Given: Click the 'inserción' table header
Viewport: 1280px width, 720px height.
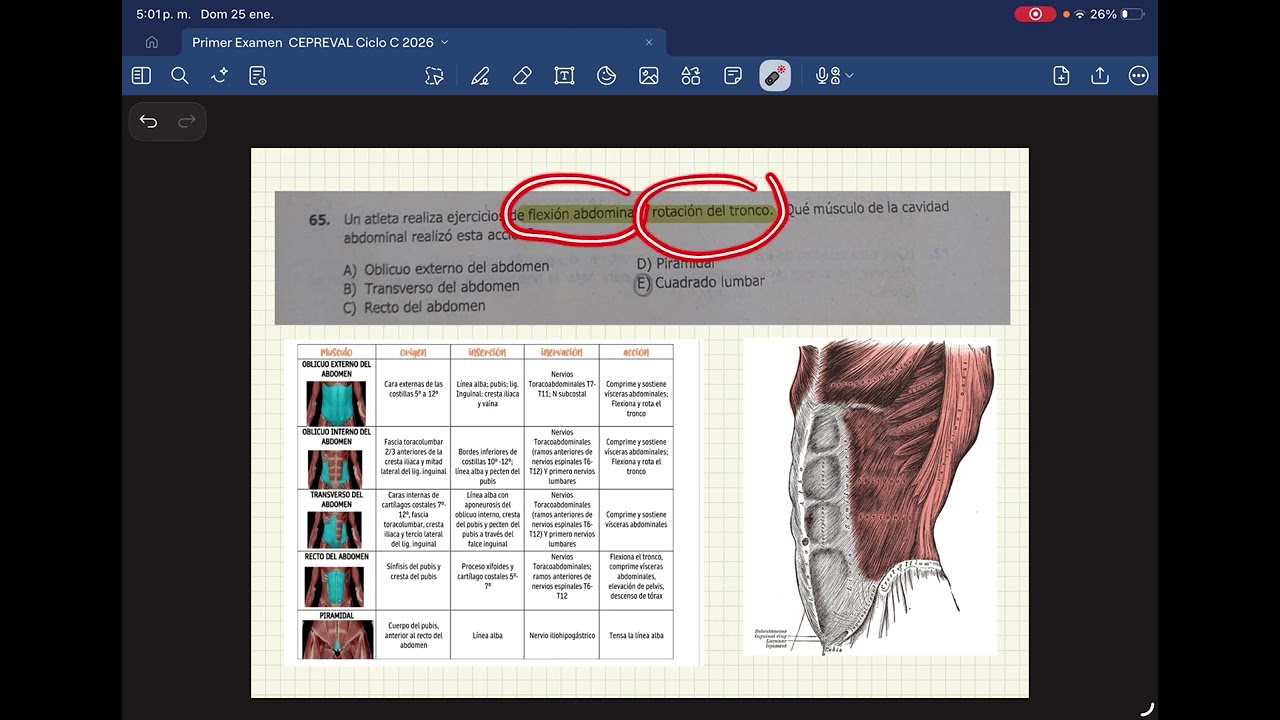Looking at the screenshot, I should tap(487, 352).
